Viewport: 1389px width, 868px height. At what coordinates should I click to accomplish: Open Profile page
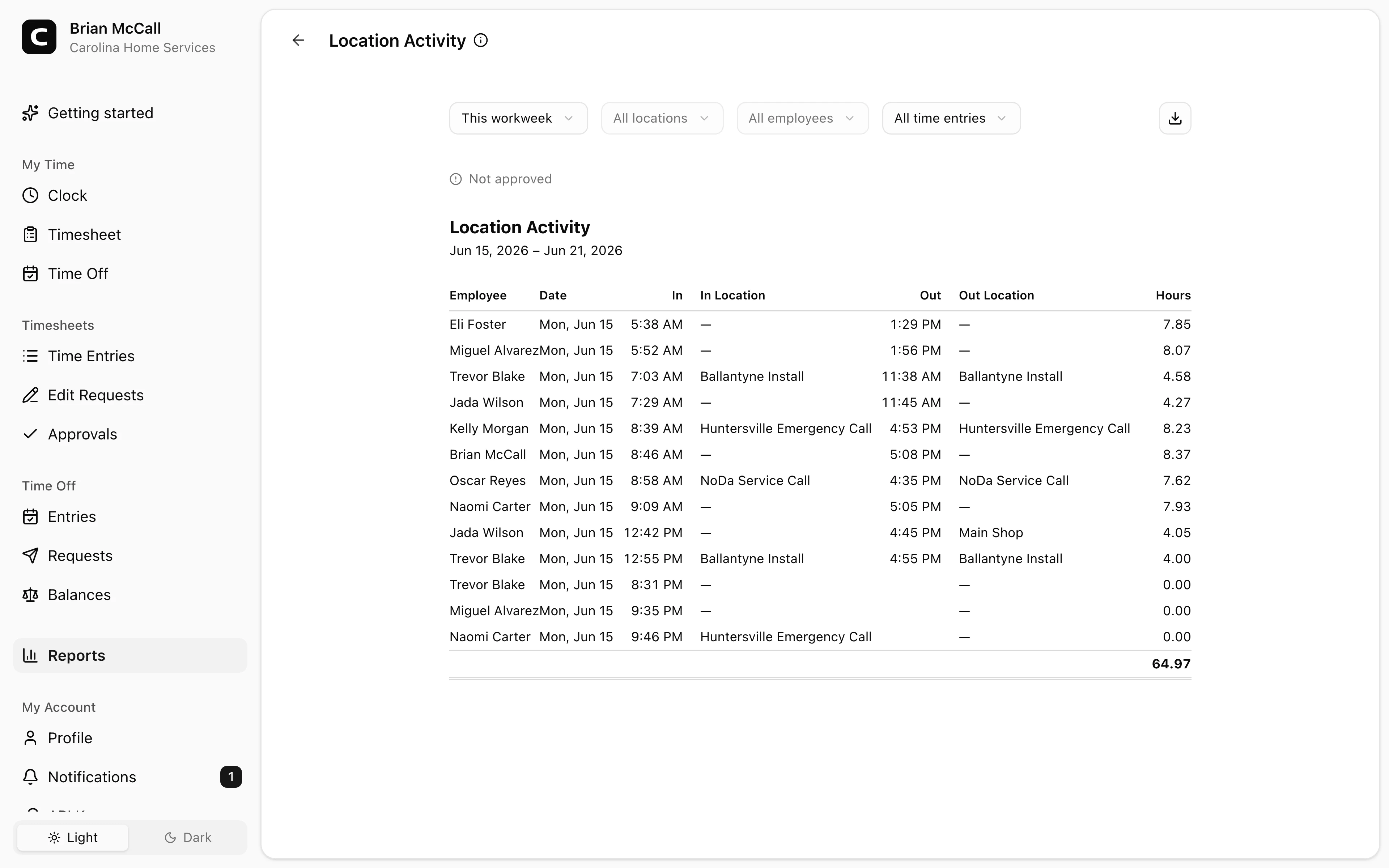point(130,738)
